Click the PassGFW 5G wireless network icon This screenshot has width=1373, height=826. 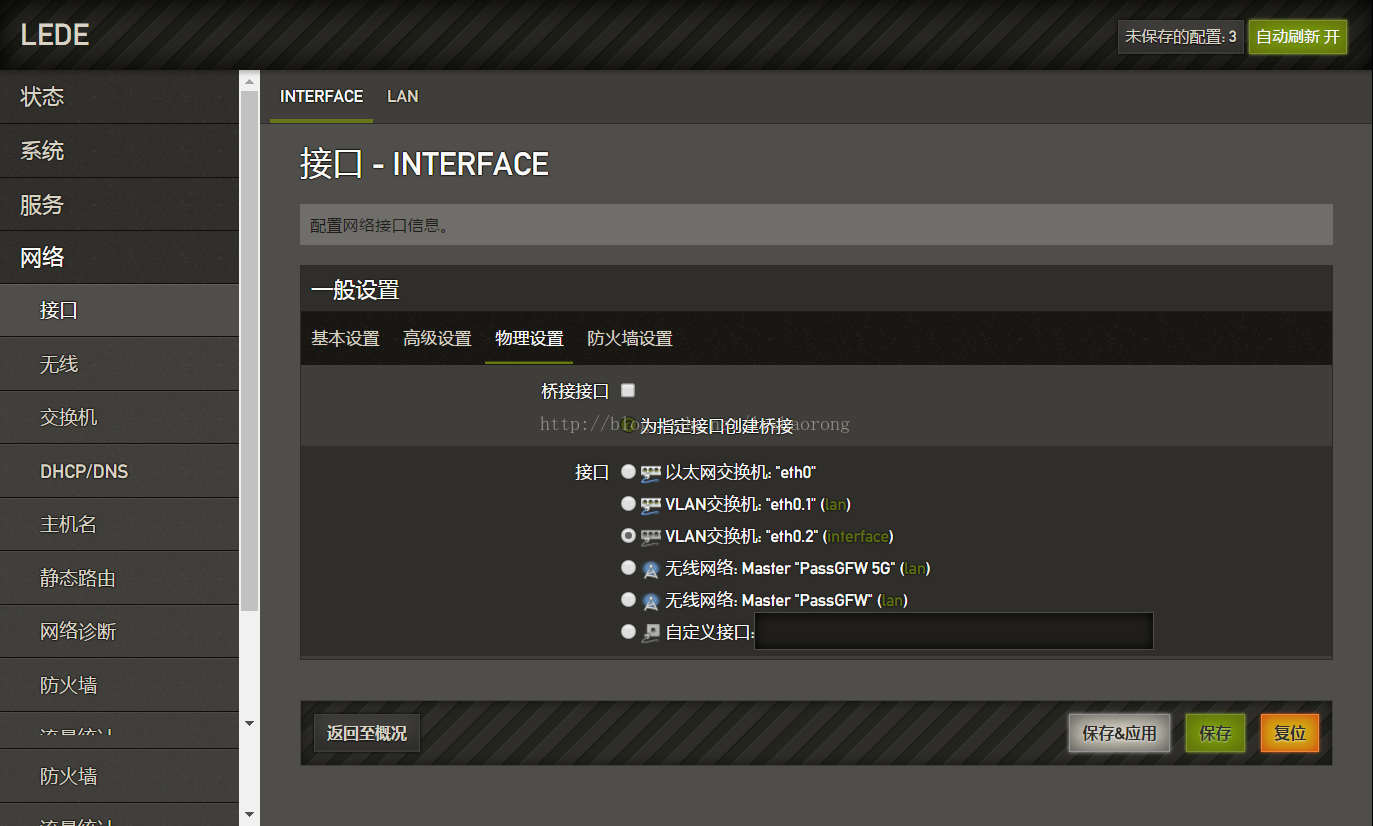click(651, 569)
